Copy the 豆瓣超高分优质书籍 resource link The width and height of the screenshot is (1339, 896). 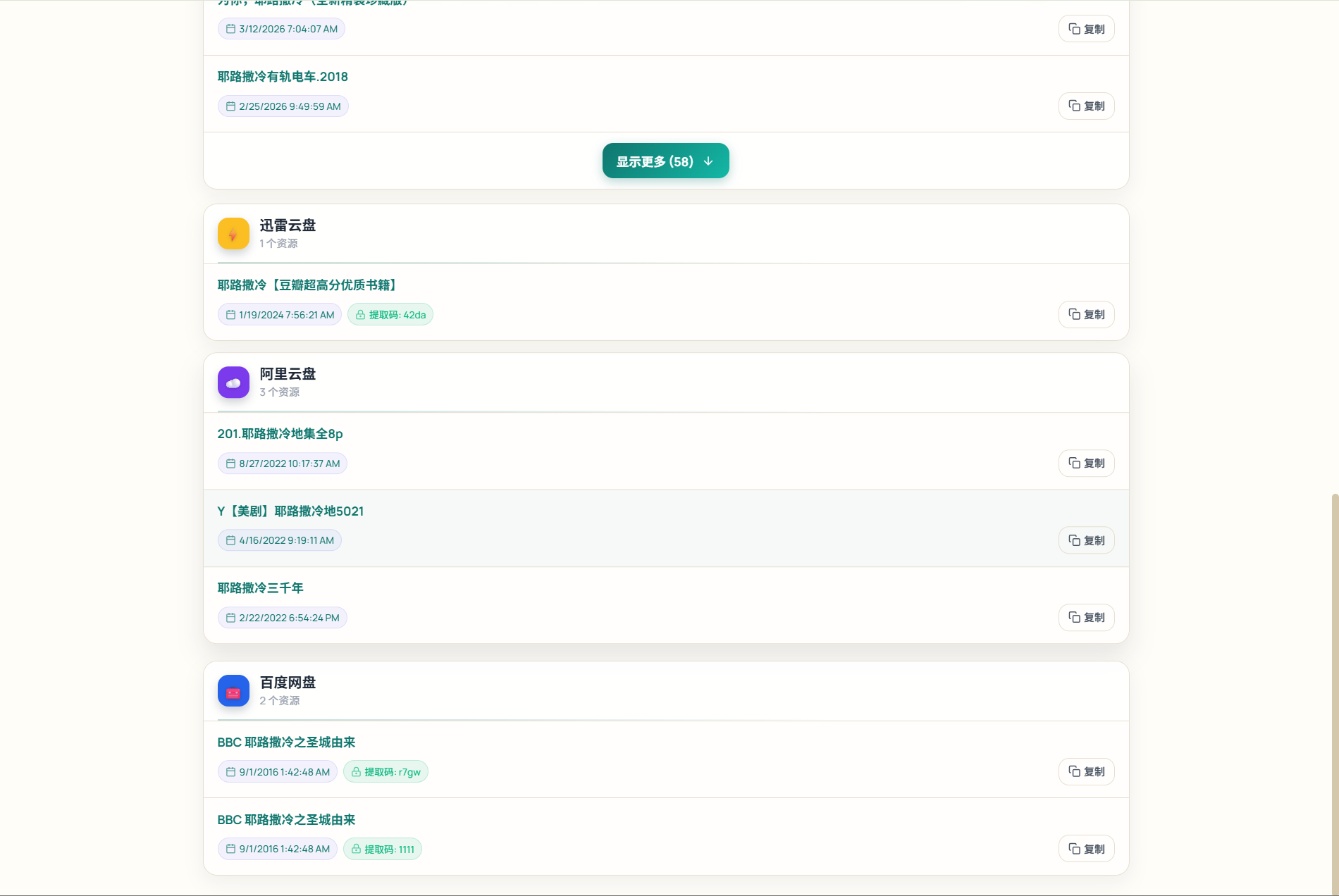pos(1086,315)
